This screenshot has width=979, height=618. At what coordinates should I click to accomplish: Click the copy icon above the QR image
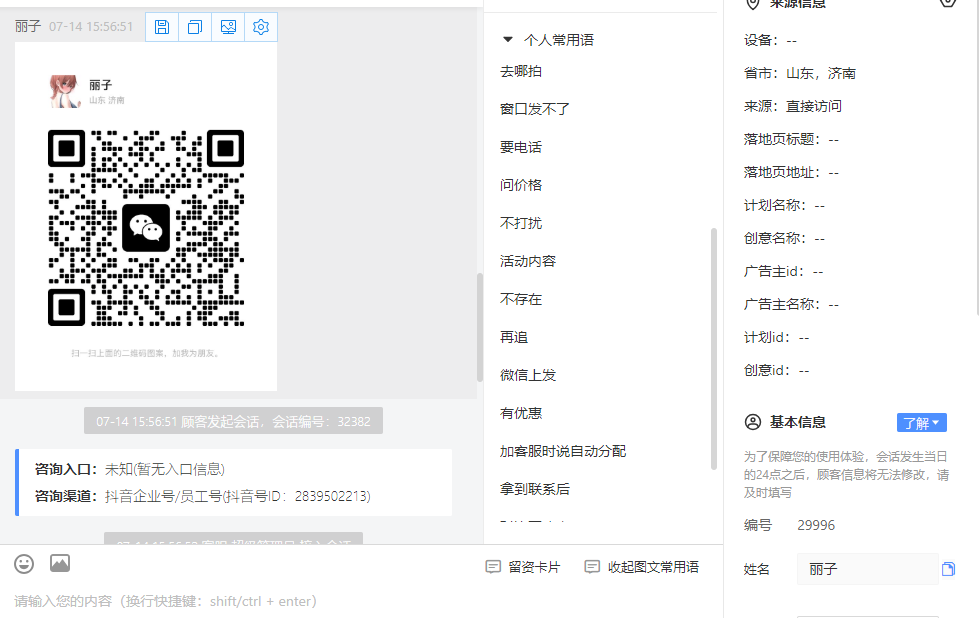[x=195, y=27]
